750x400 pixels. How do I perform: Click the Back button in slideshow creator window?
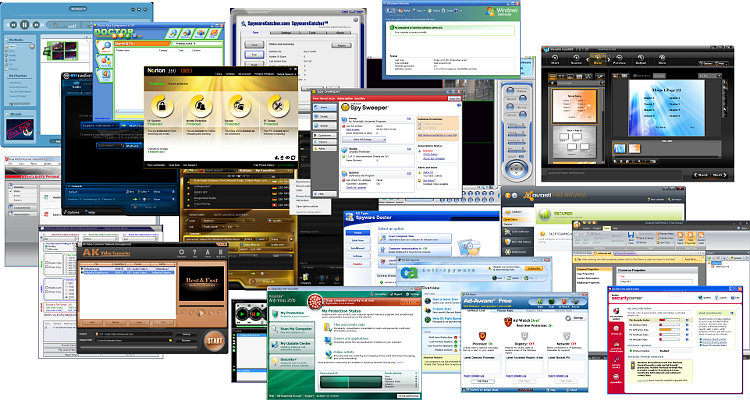pyautogui.click(x=701, y=175)
